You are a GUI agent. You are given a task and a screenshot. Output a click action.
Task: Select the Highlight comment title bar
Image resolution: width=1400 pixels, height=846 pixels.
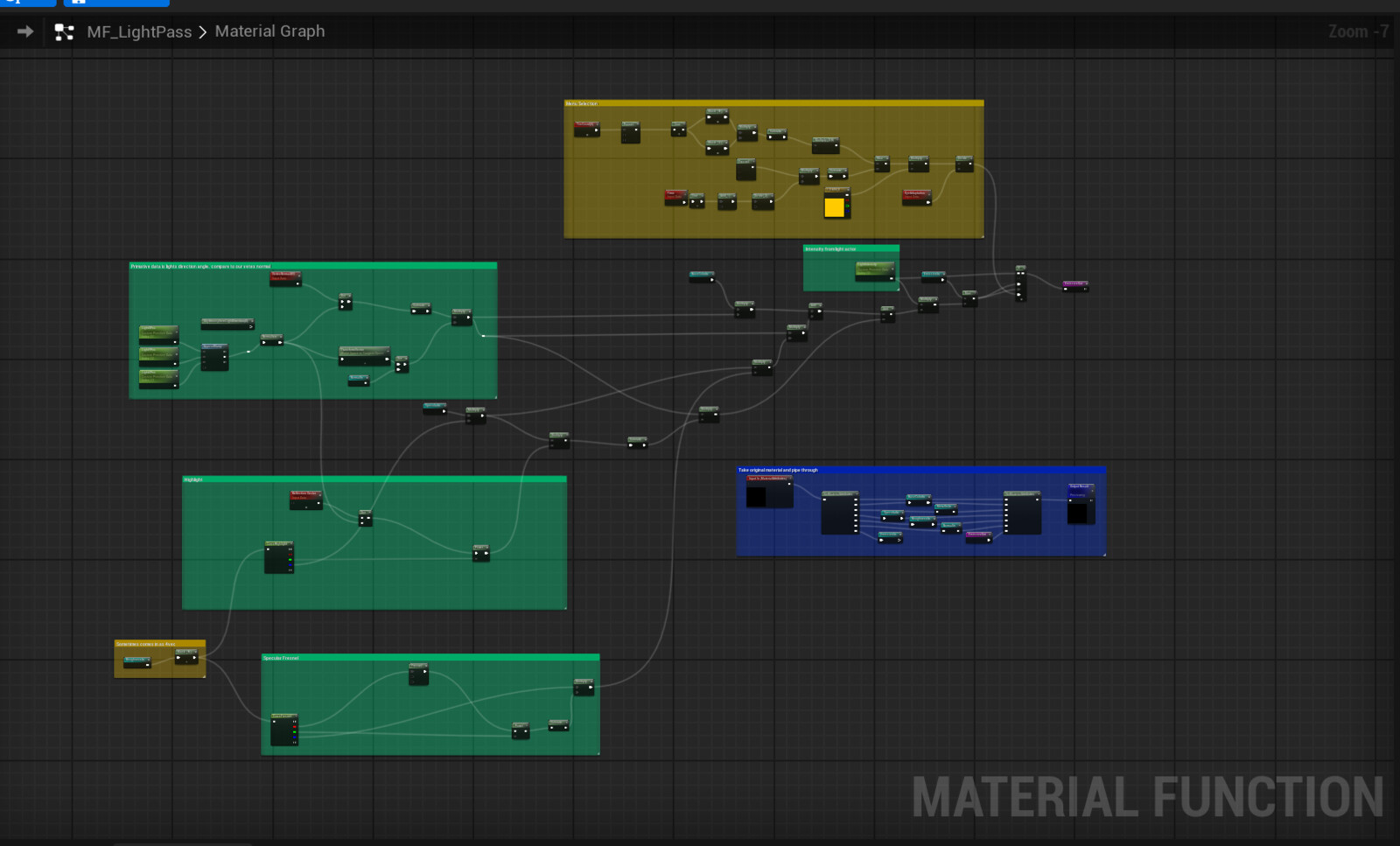374,479
